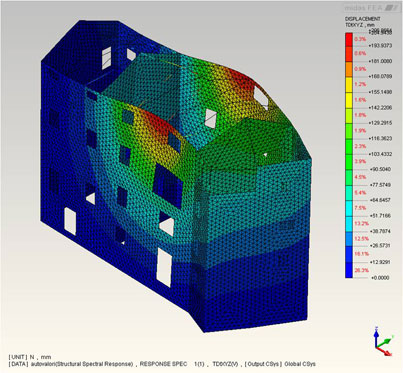Pick the cyan 7.5% legend color band

(349, 208)
